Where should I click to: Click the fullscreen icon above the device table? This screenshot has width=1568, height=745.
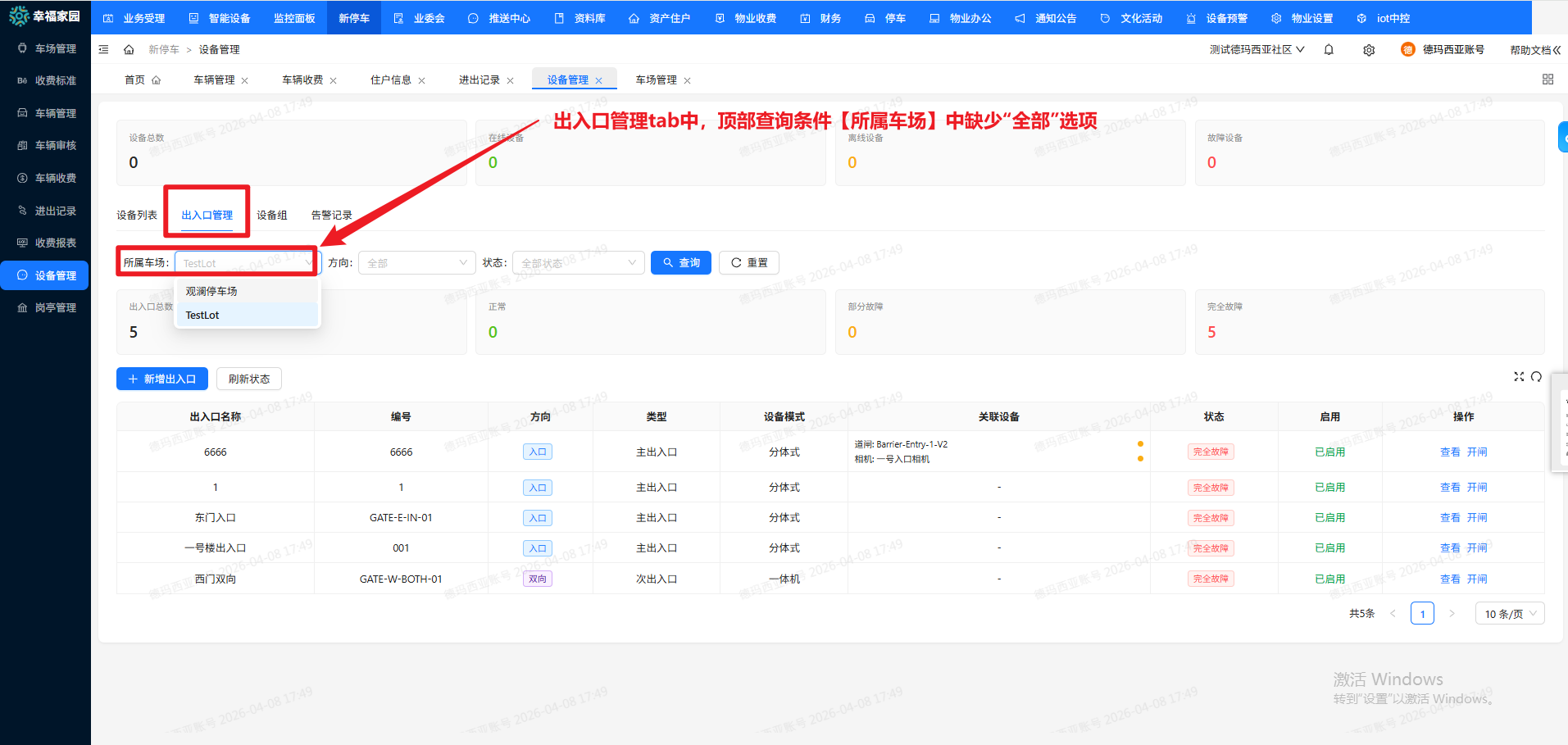(1519, 377)
